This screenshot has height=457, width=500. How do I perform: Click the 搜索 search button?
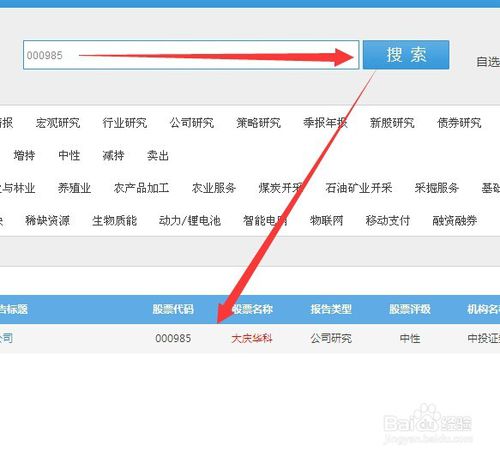pos(406,55)
